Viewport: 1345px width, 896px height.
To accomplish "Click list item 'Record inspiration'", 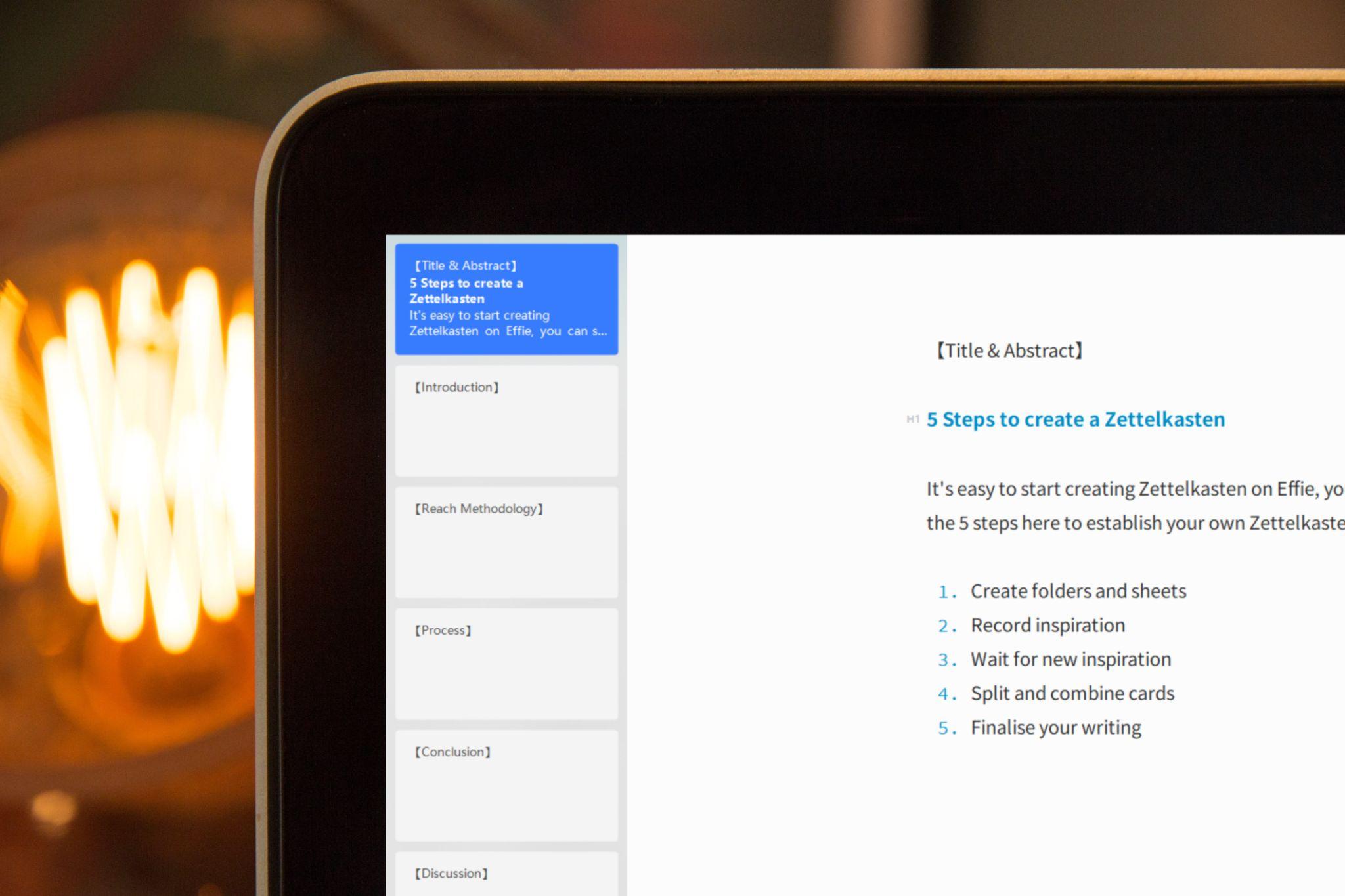I will point(1047,626).
